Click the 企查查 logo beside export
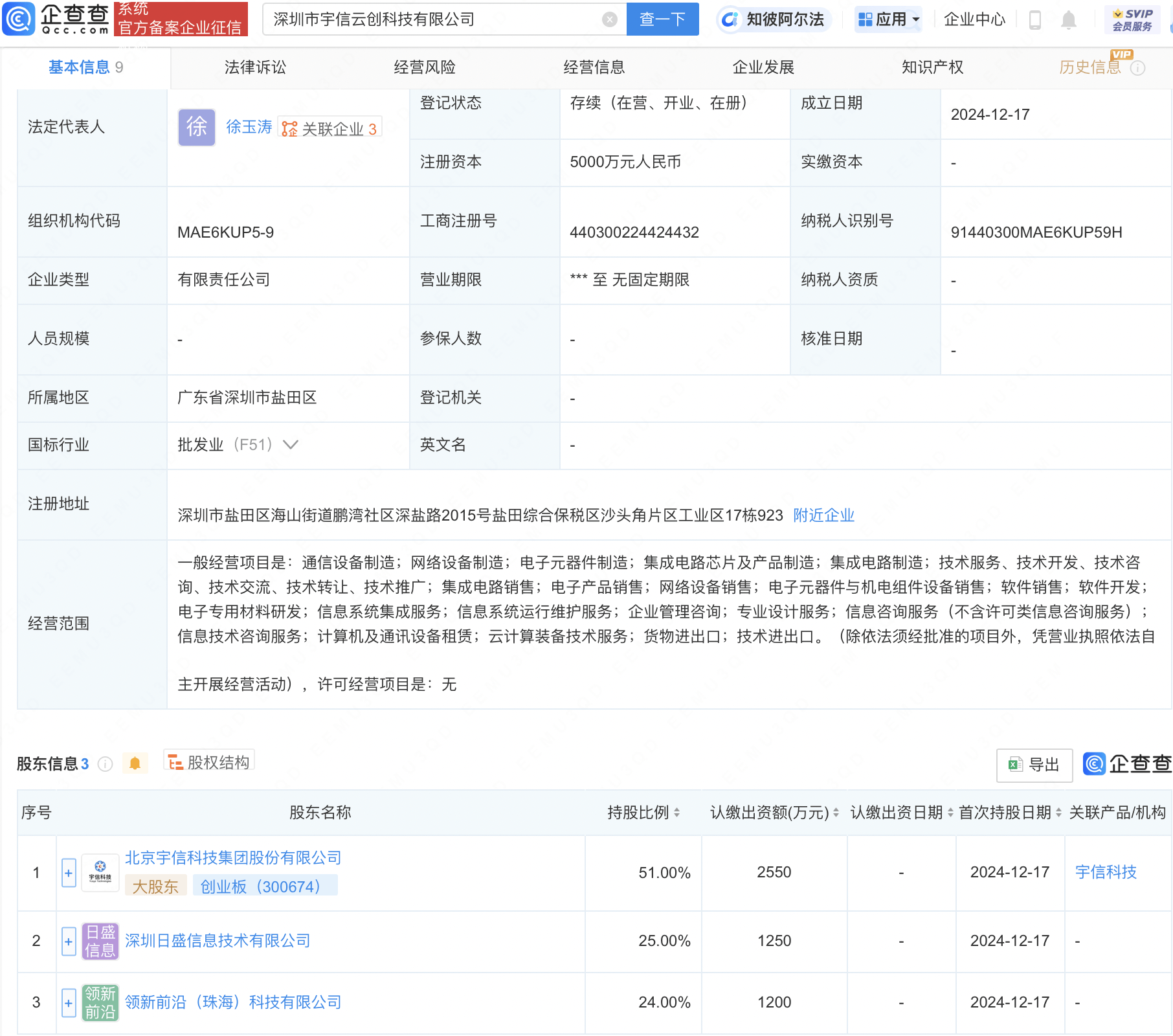The height and width of the screenshot is (1036, 1173). click(1127, 764)
